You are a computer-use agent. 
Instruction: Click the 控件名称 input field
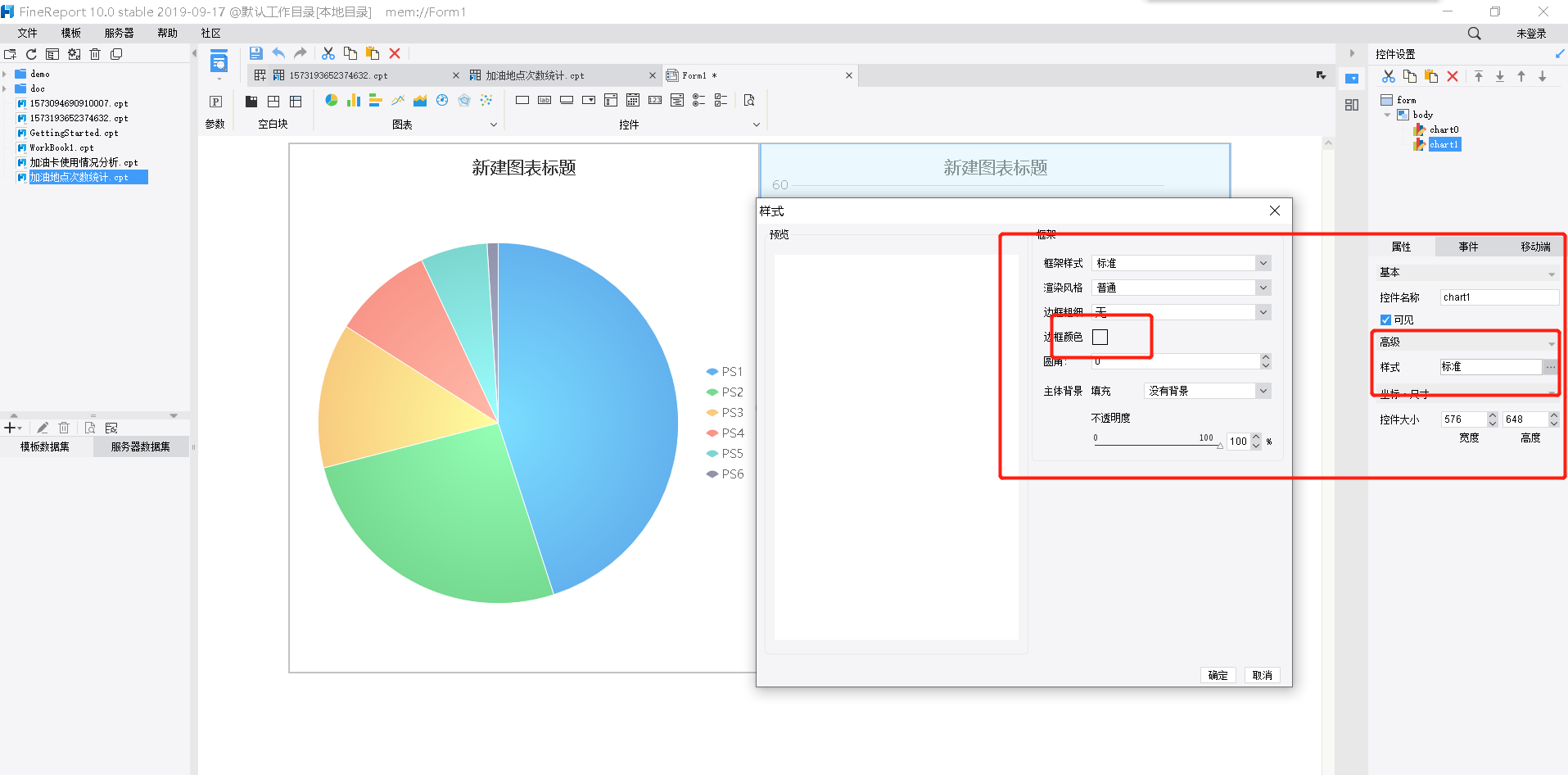pyautogui.click(x=1499, y=297)
